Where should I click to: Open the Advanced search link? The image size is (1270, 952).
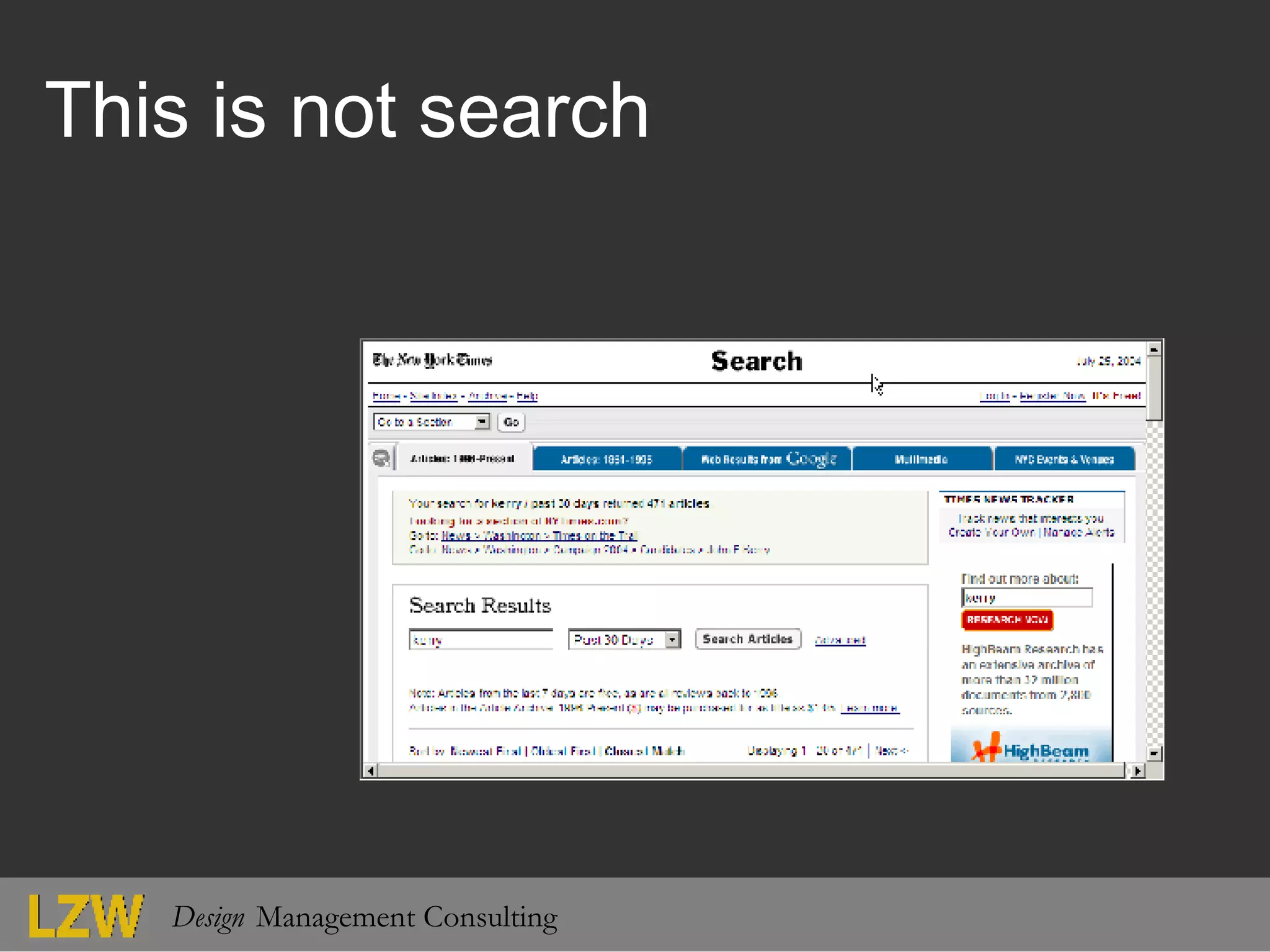click(840, 640)
